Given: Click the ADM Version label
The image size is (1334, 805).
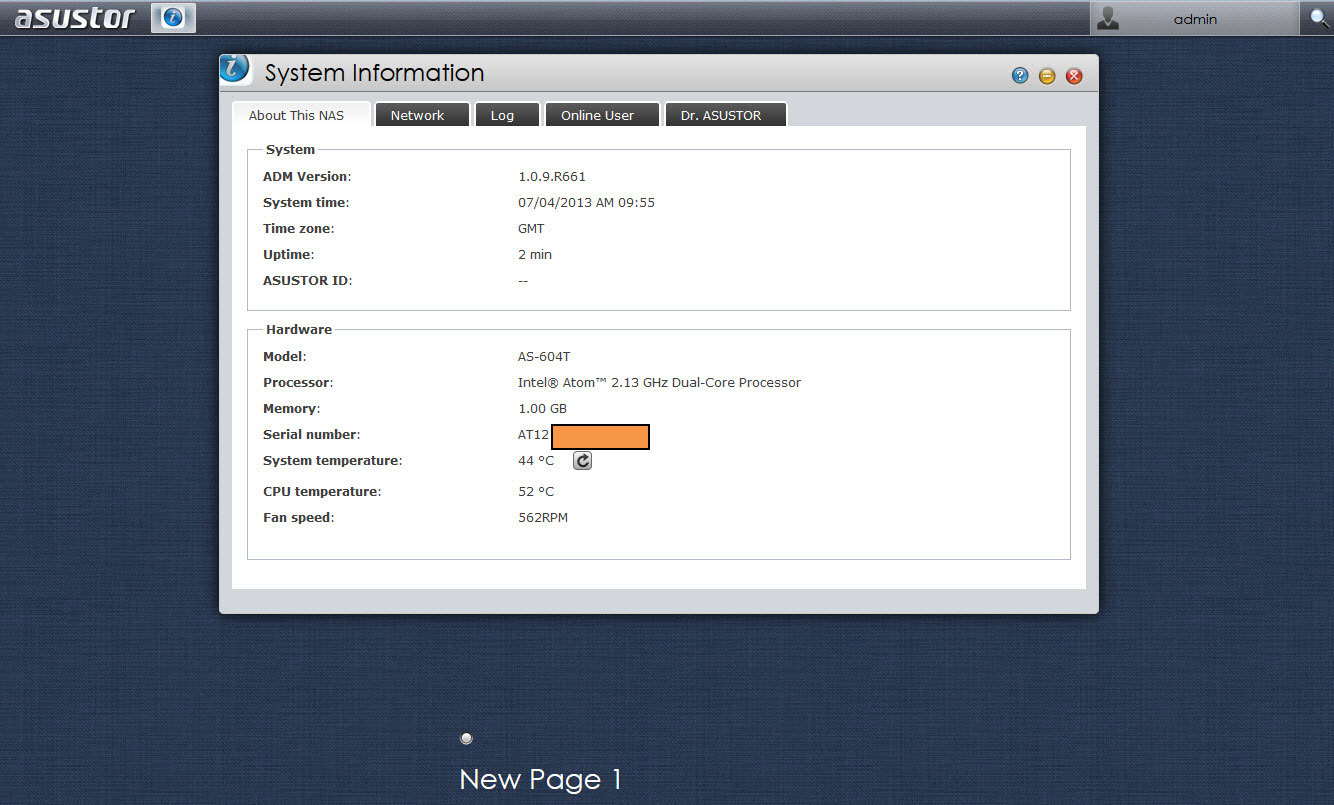Looking at the screenshot, I should [307, 176].
